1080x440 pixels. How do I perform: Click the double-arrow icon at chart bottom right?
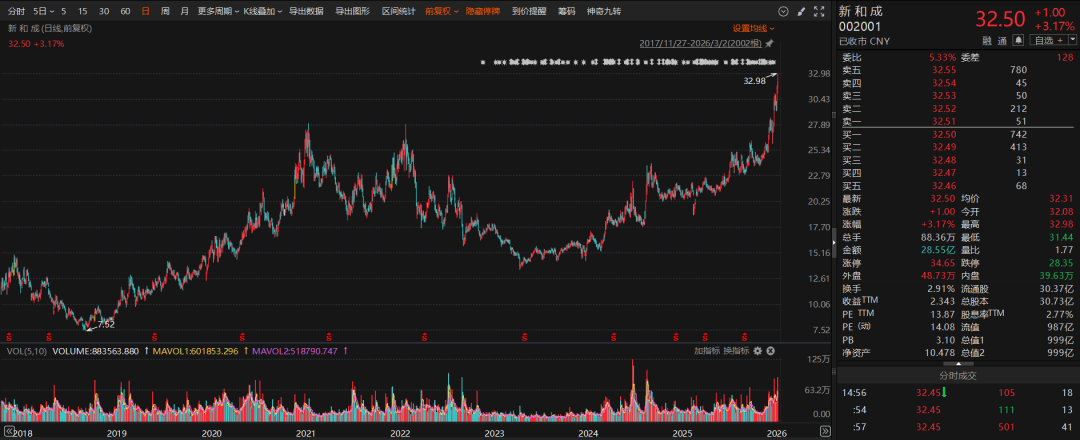[x=824, y=429]
